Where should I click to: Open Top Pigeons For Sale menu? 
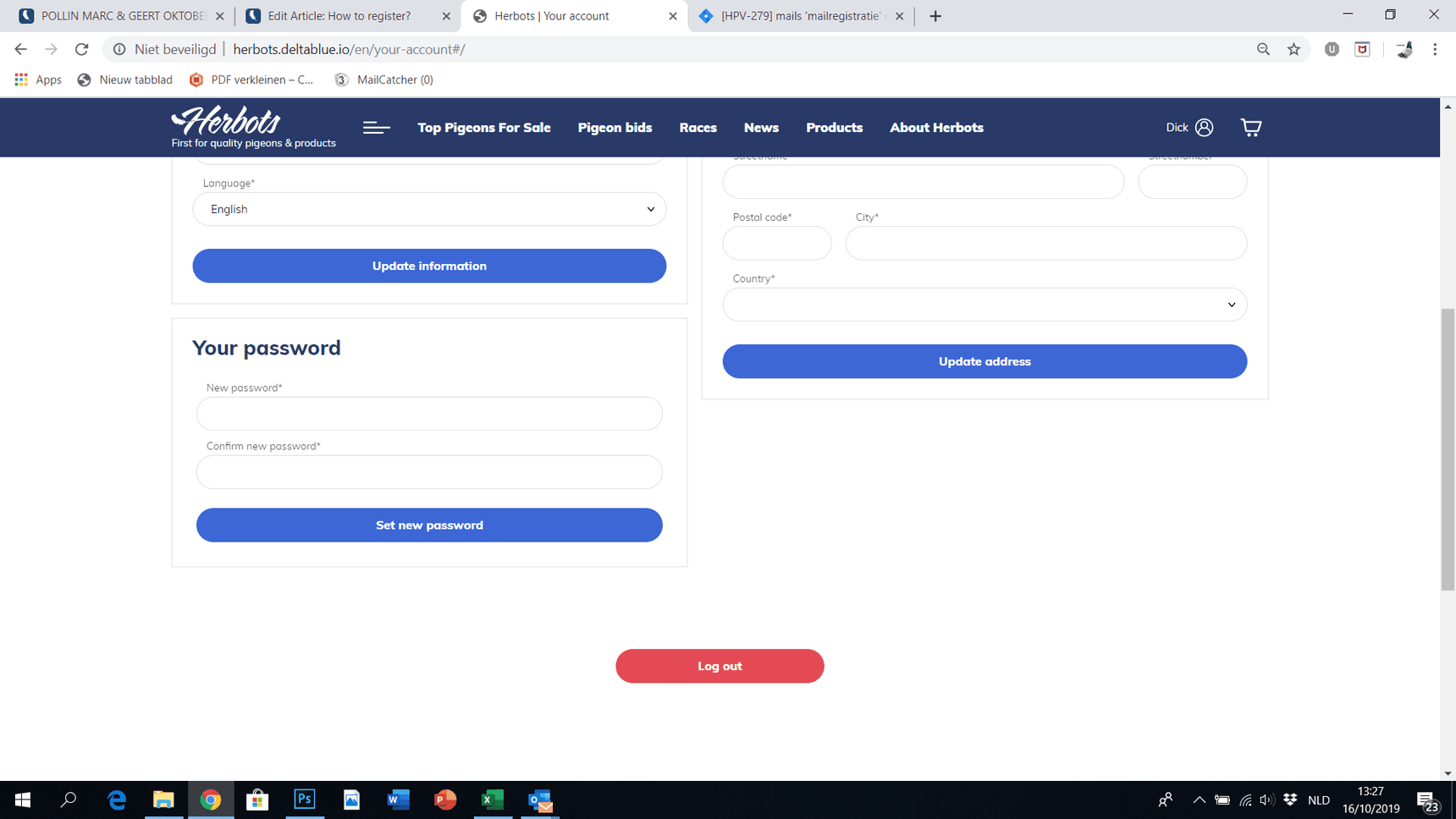483,128
